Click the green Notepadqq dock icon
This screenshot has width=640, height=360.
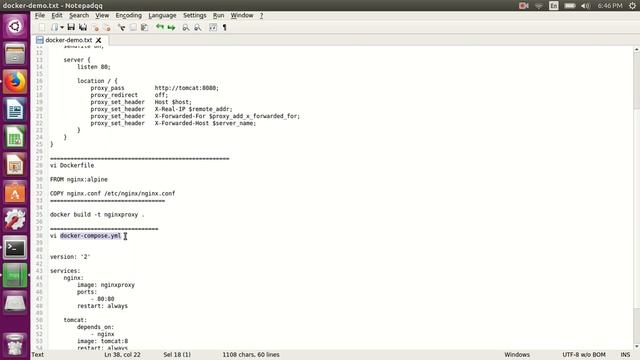(15, 276)
